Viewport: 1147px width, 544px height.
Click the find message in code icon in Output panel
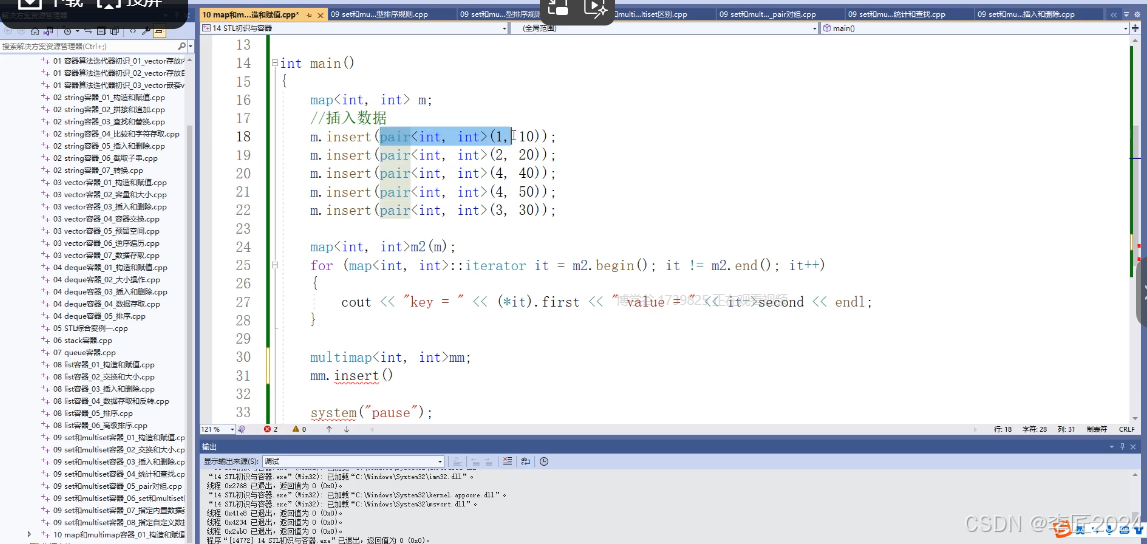pyautogui.click(x=457, y=461)
